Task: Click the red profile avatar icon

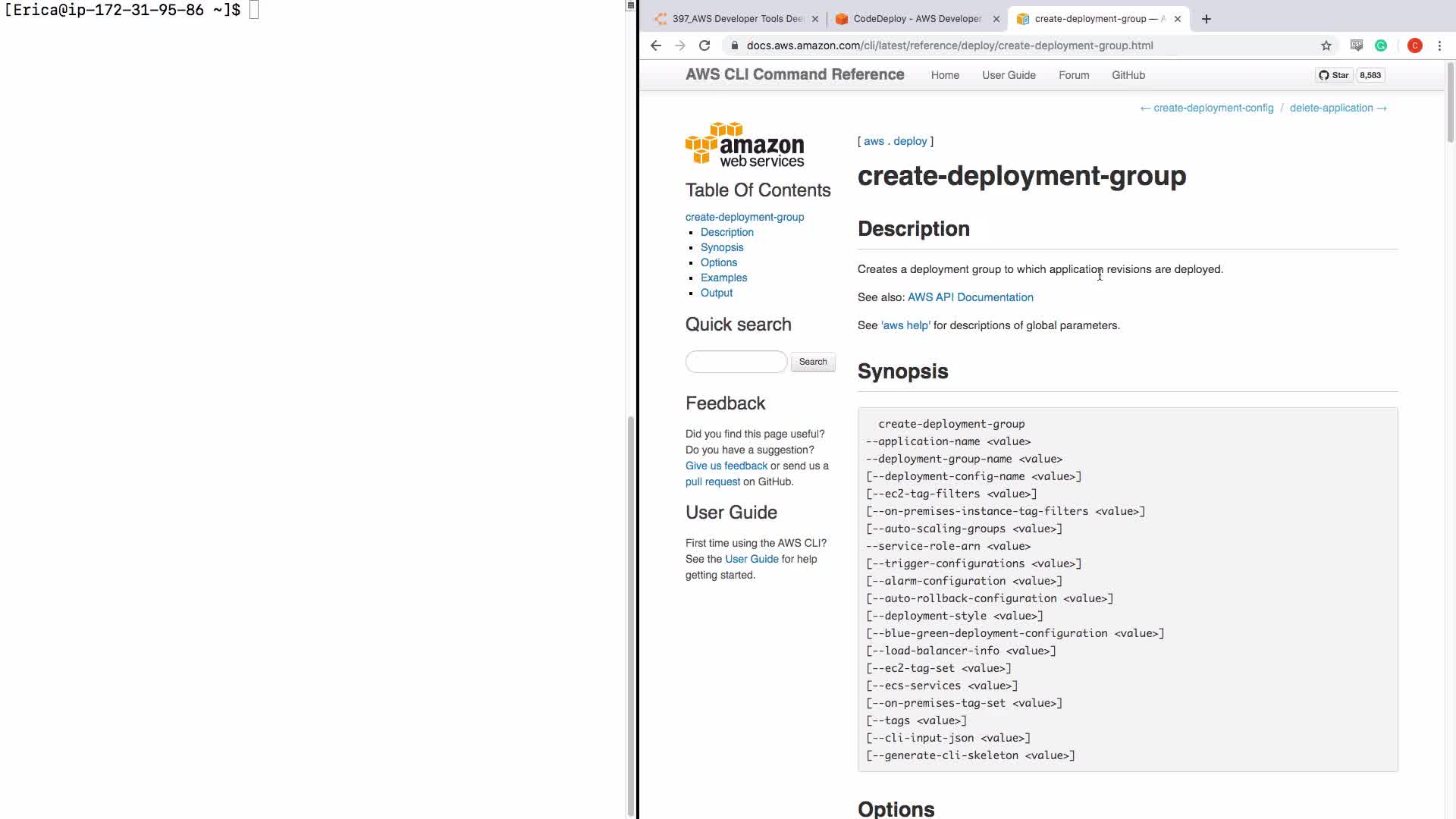Action: pos(1414,45)
